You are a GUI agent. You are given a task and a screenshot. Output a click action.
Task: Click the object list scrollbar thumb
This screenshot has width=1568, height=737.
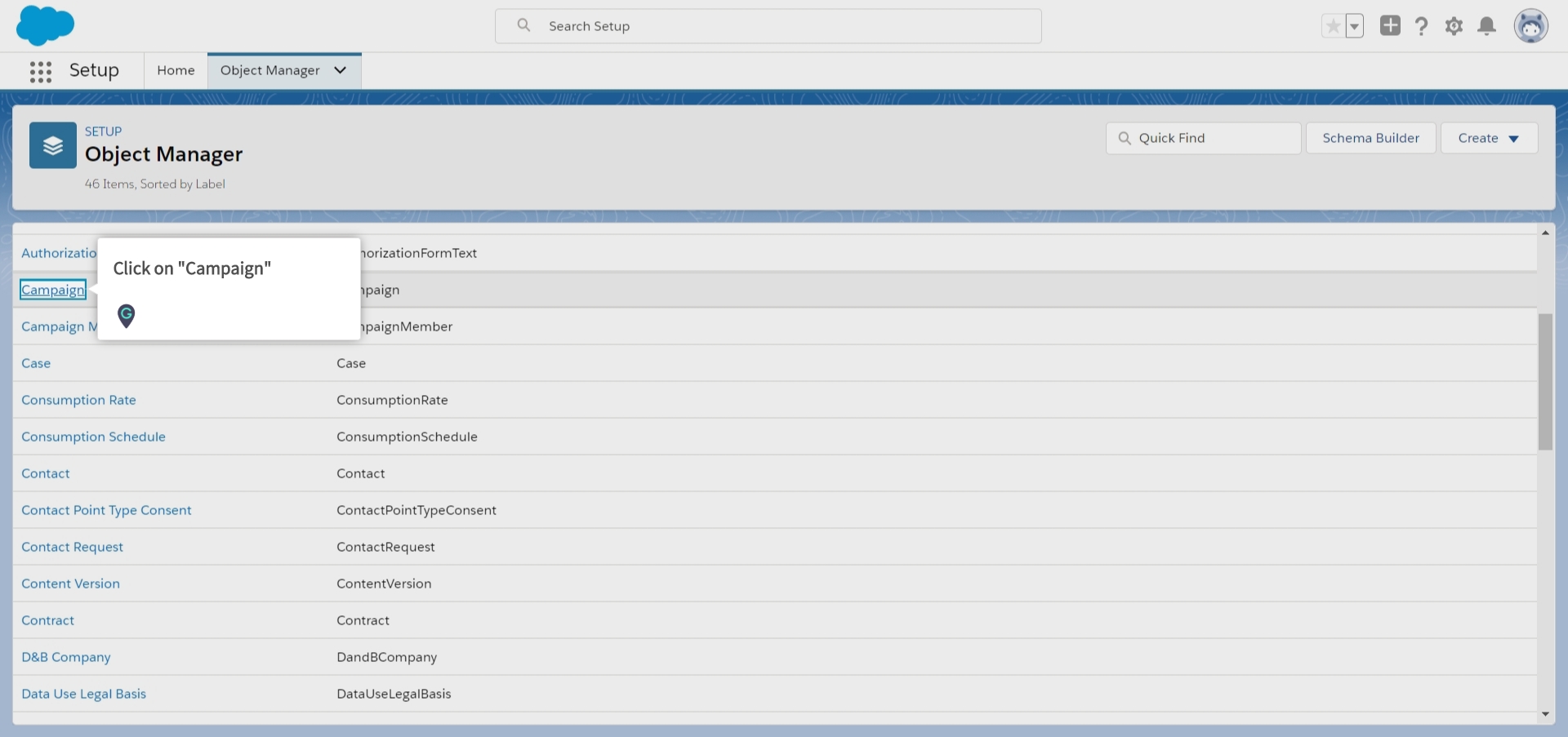[x=1545, y=381]
